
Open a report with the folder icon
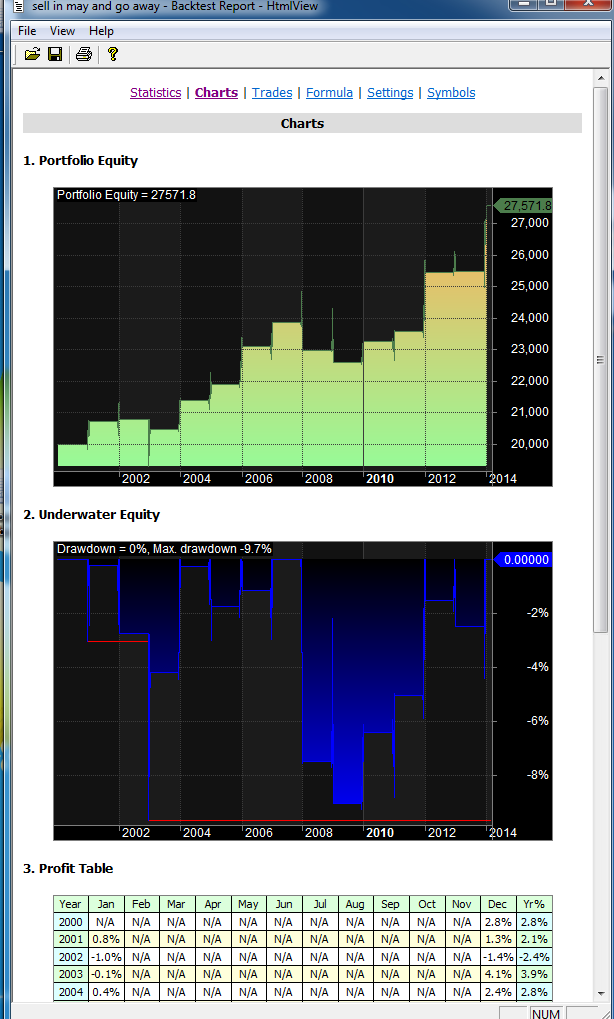click(32, 54)
